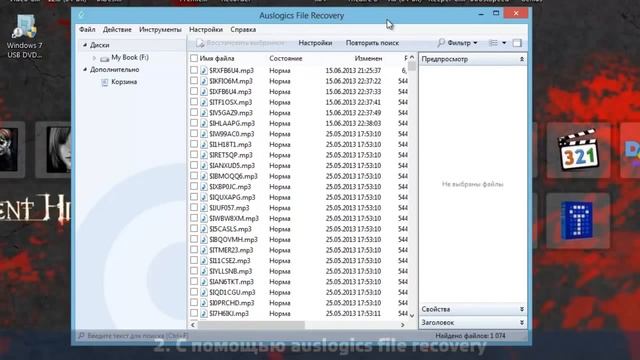Image resolution: width=640 pixels, height=360 pixels.
Task: Select the 15.06.2013 21:25:37 date cell
Action: [353, 71]
